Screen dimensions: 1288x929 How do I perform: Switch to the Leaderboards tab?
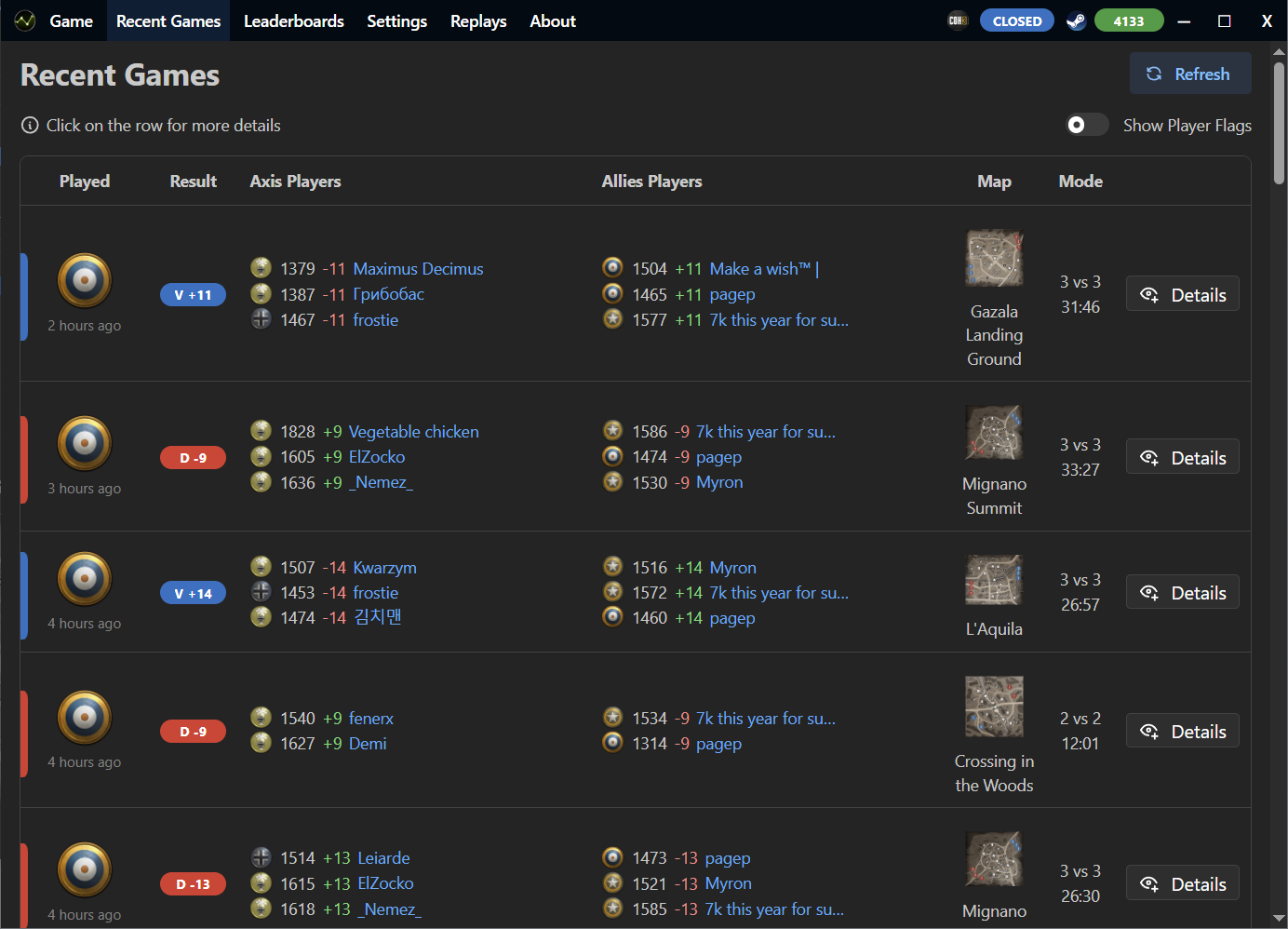click(294, 20)
